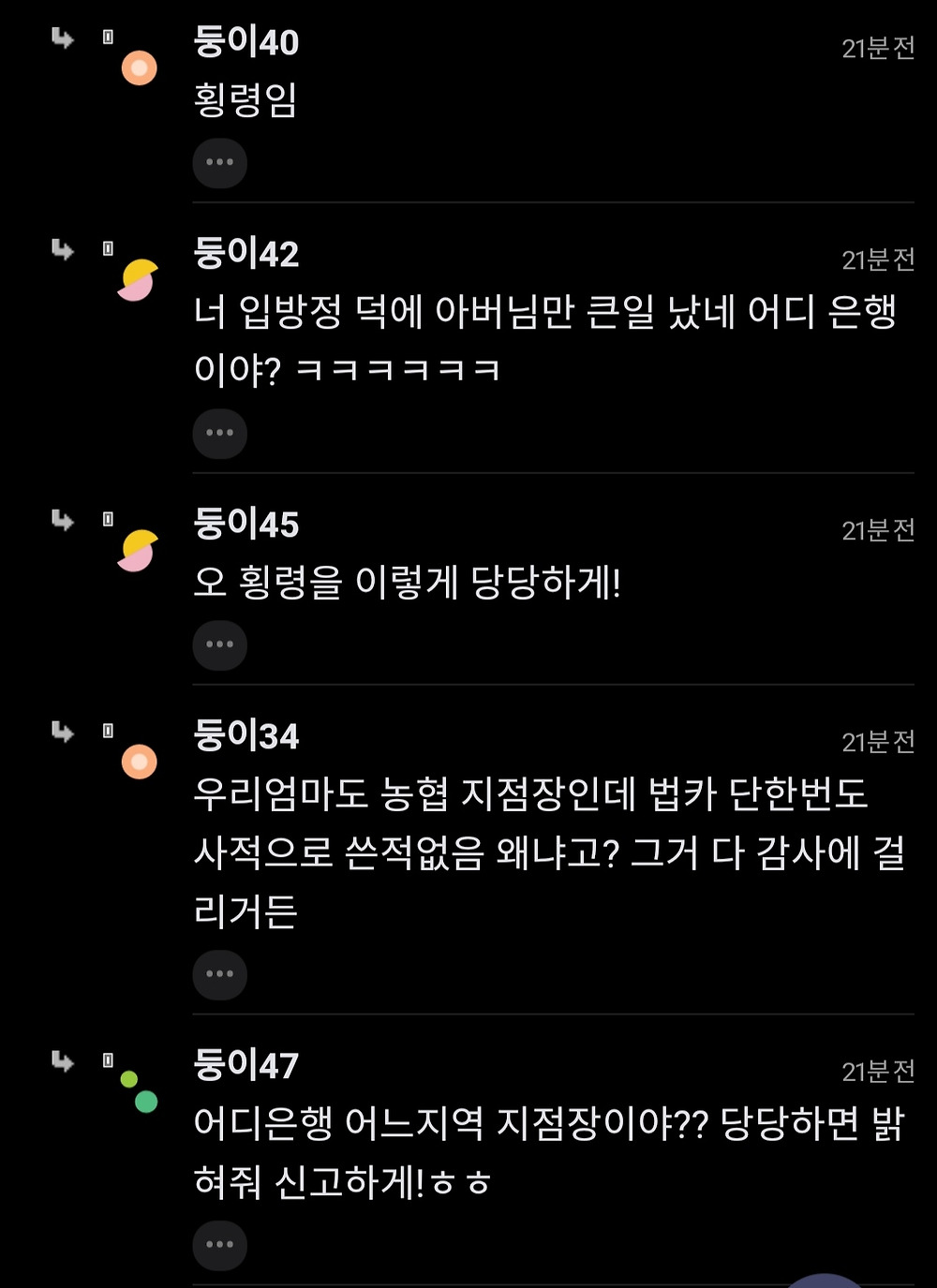Open the 둥이47 username
The height and width of the screenshot is (1288, 937).
(x=246, y=1064)
